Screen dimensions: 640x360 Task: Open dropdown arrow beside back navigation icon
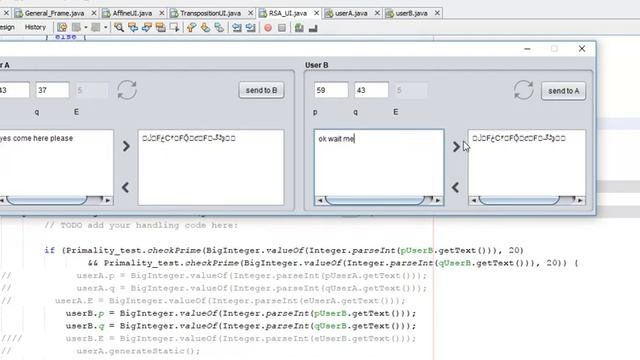[x=86, y=27]
